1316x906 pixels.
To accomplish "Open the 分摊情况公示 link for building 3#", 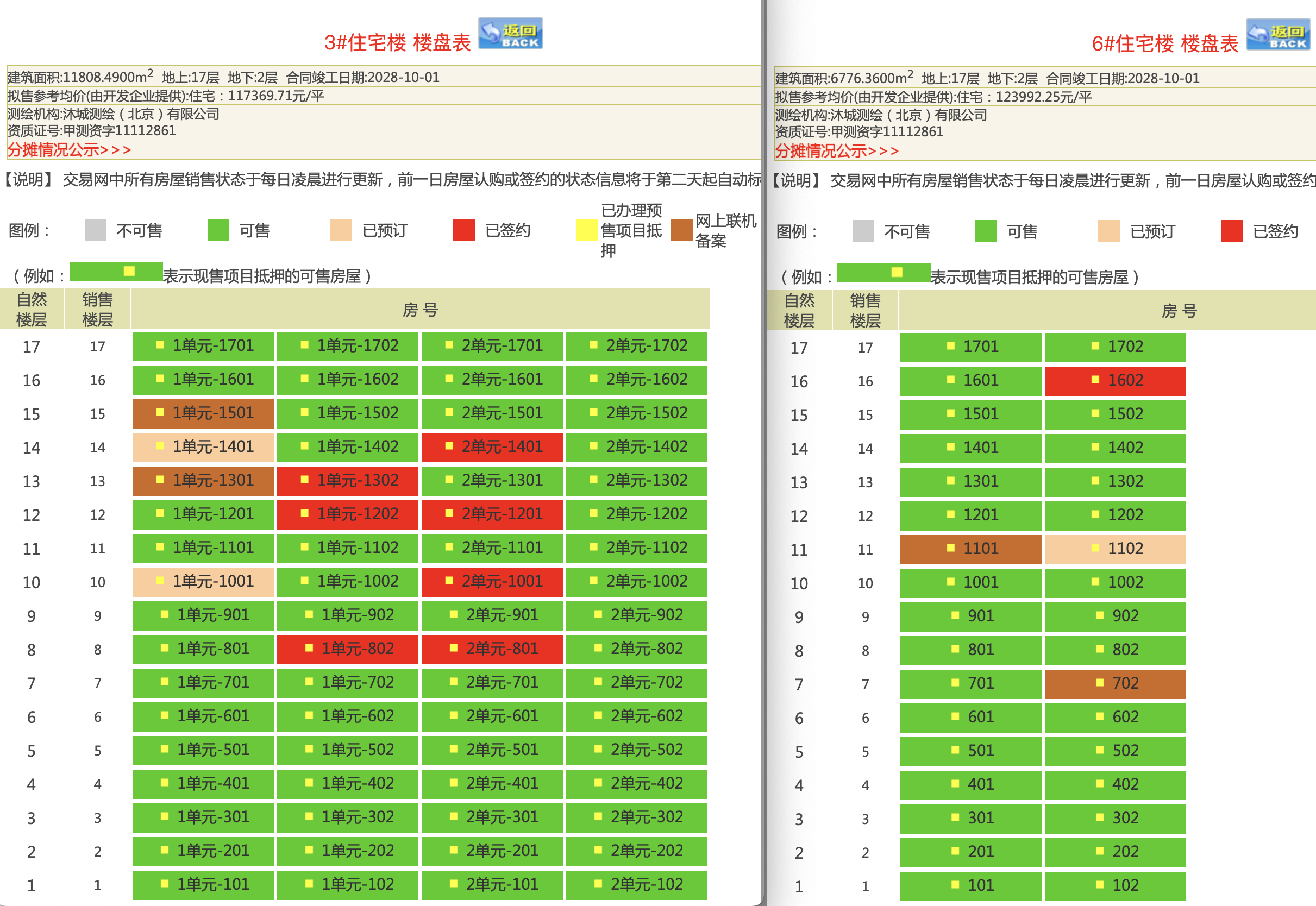I will (68, 150).
